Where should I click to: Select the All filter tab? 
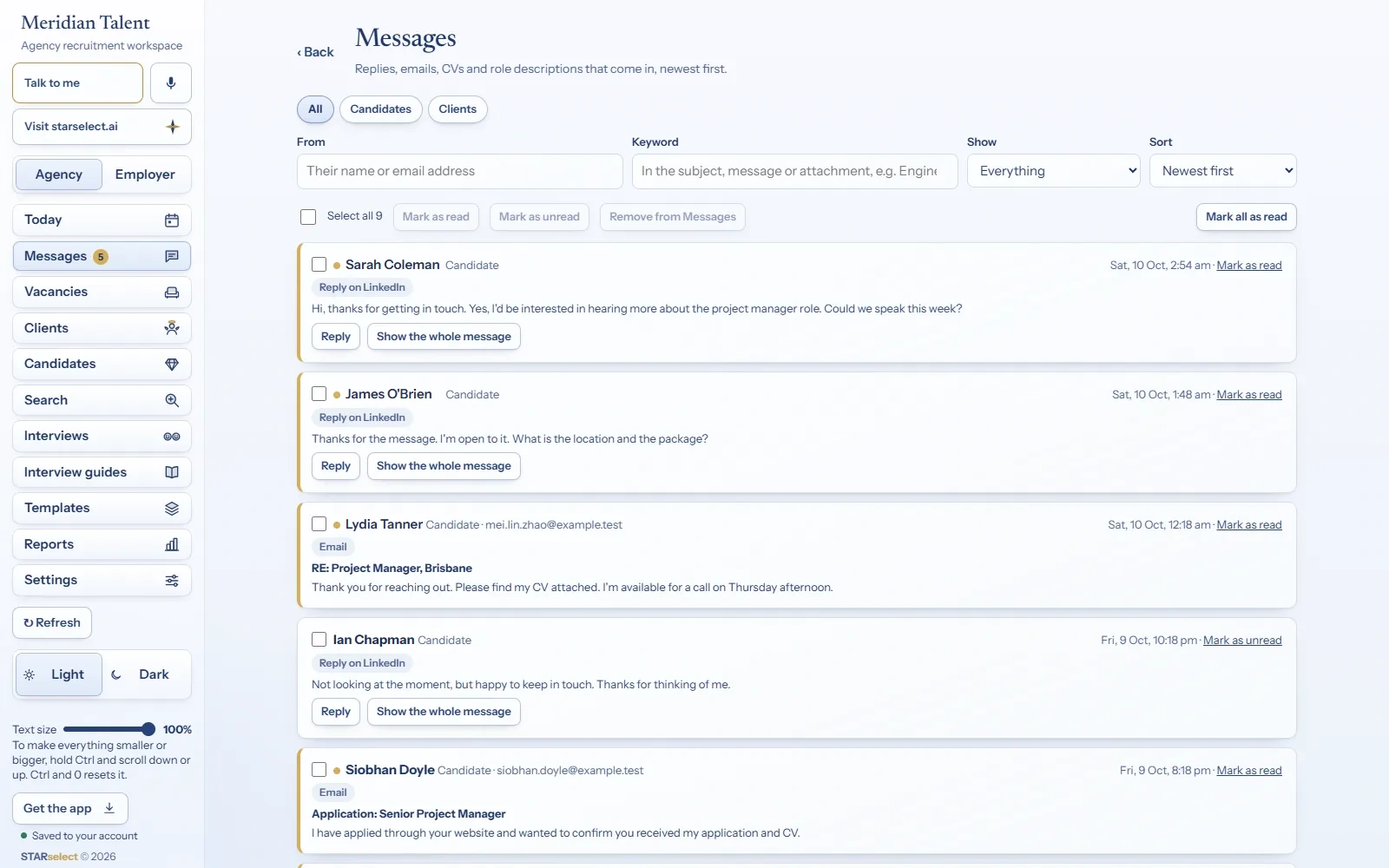tap(315, 109)
